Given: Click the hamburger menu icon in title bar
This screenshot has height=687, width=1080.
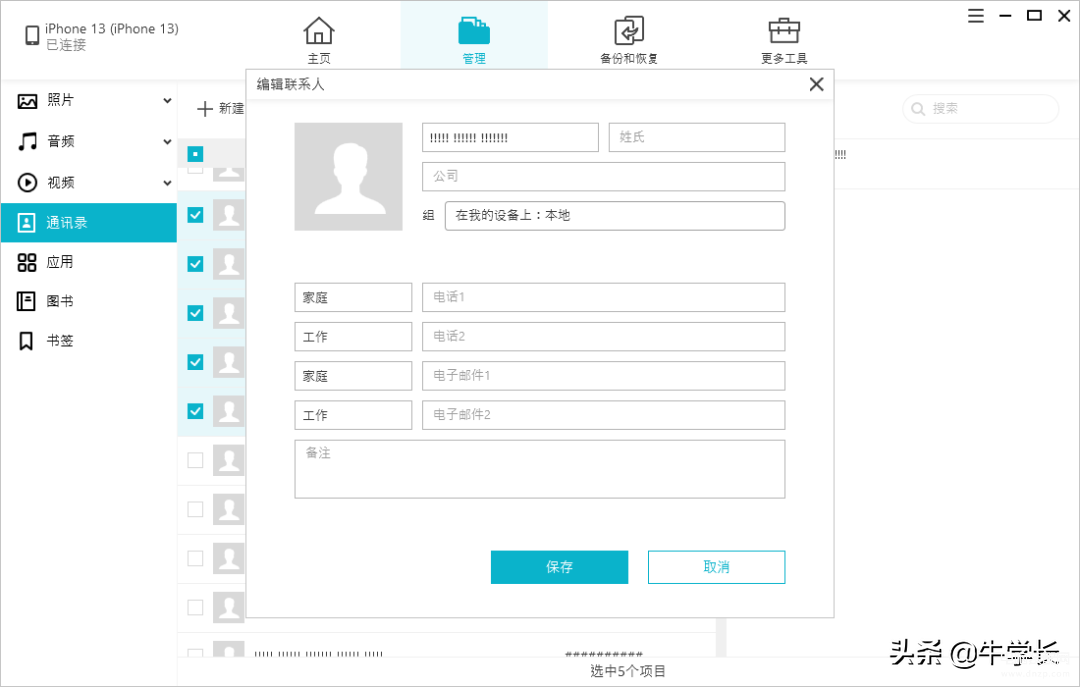Looking at the screenshot, I should point(976,15).
